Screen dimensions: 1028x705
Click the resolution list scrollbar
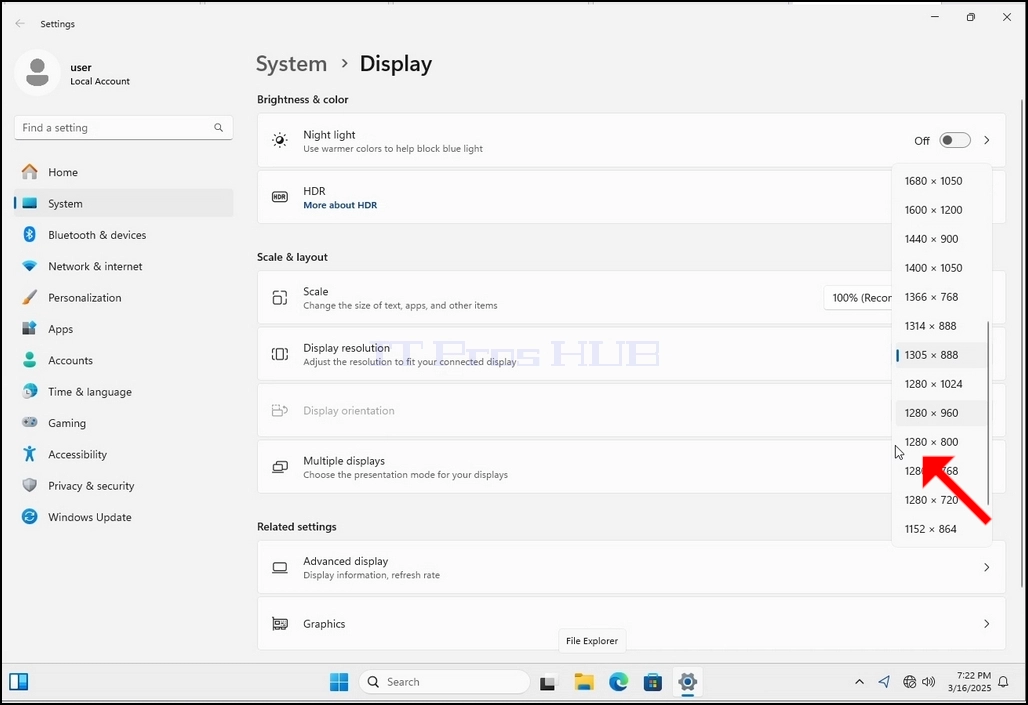tap(988, 413)
